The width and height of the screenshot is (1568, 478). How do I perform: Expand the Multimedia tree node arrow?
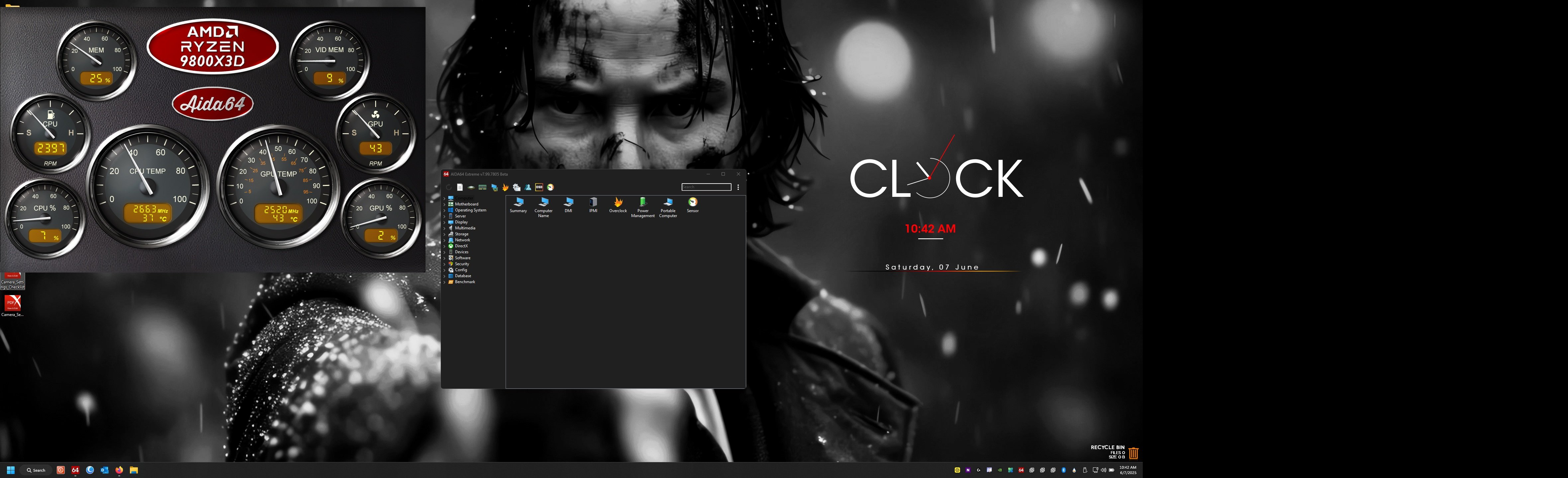click(444, 229)
